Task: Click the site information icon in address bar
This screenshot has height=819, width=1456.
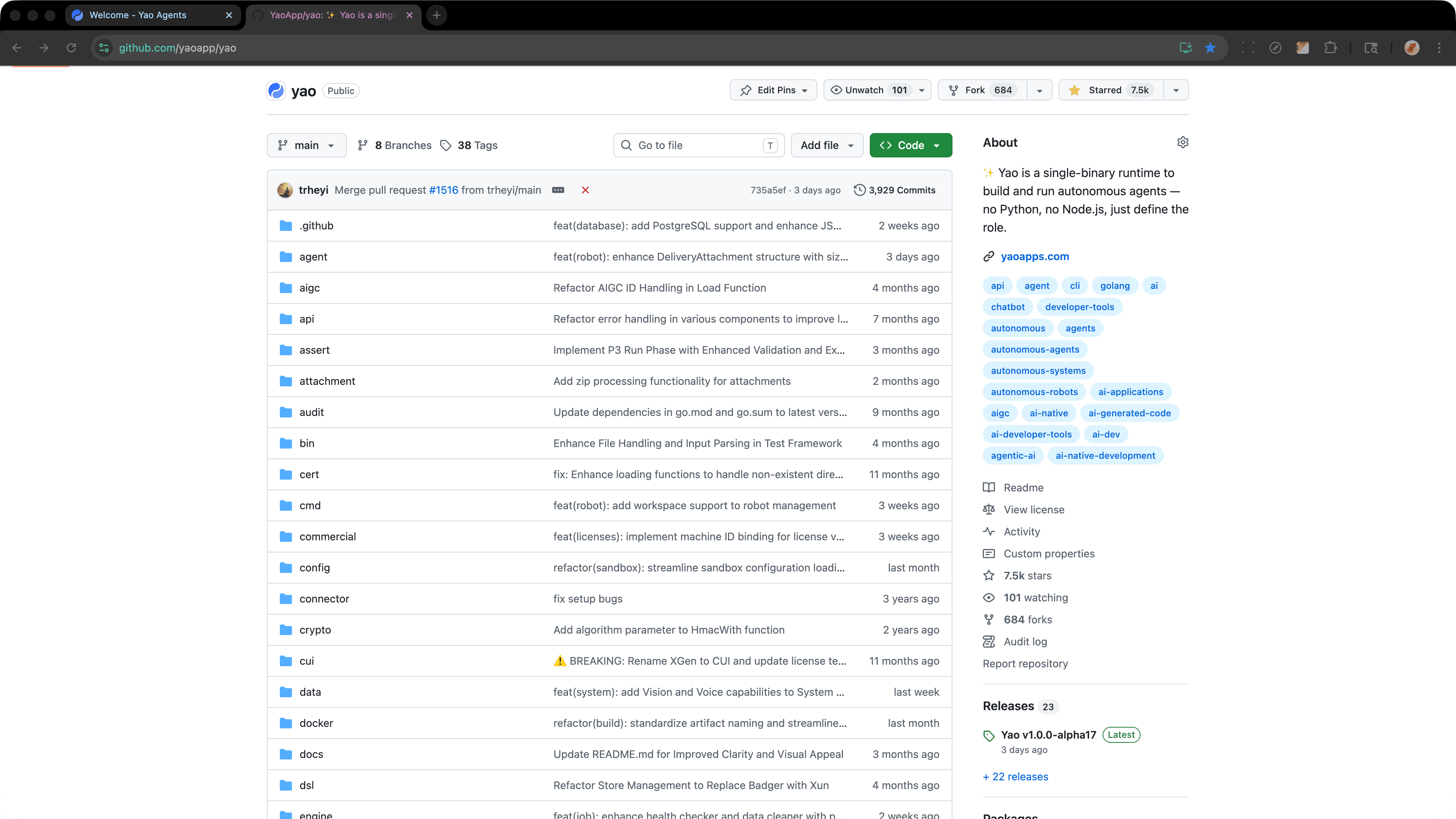Action: [104, 48]
